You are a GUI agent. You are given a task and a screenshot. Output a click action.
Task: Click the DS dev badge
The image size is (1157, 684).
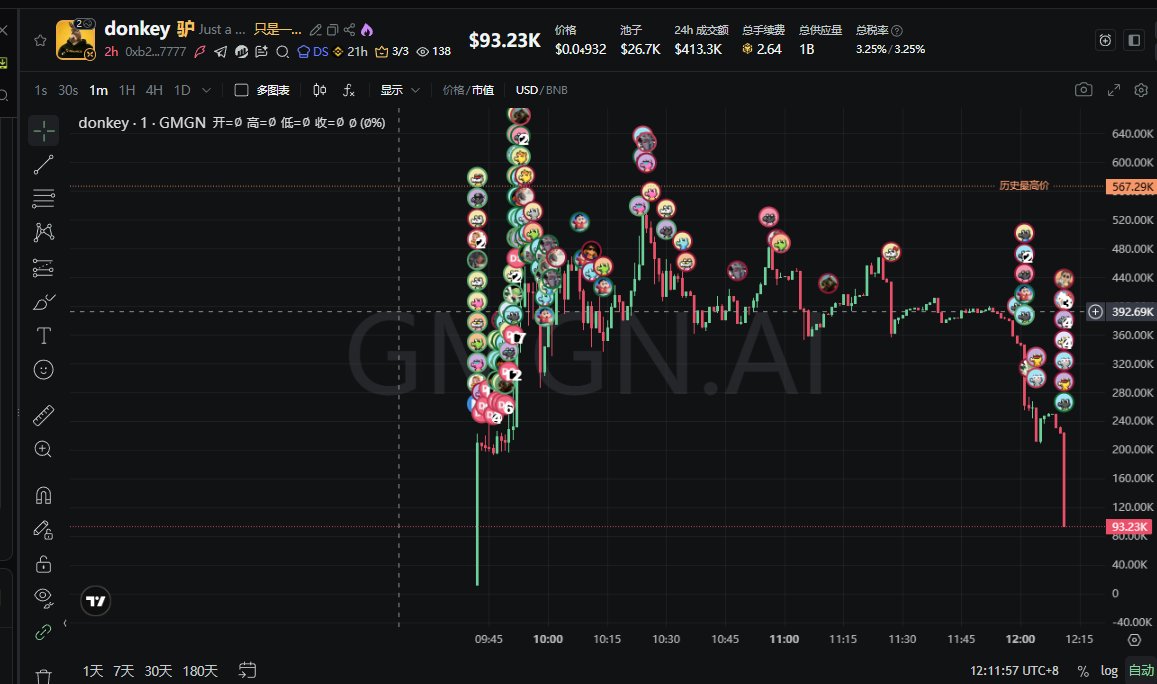313,52
